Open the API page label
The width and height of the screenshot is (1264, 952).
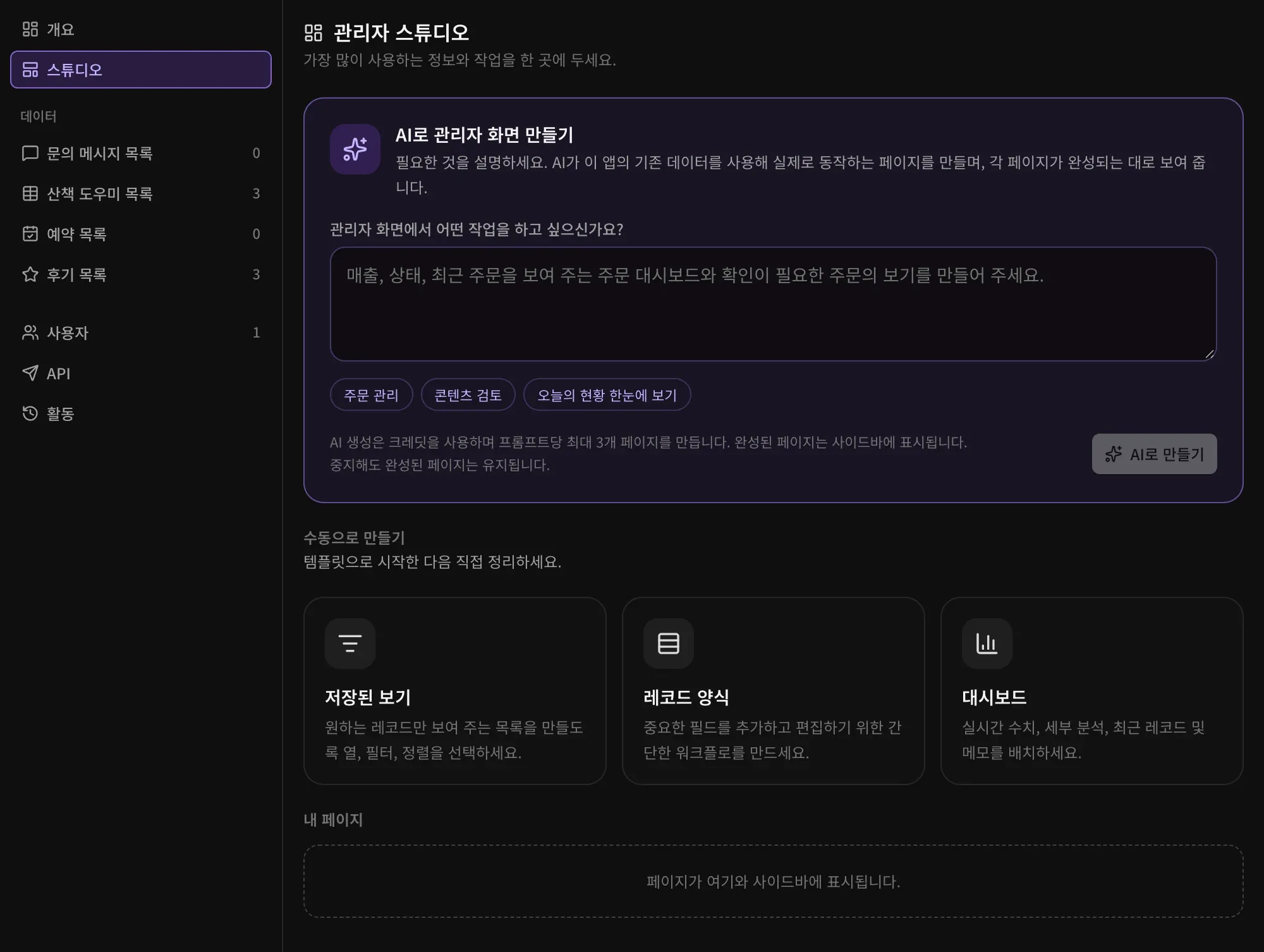click(x=58, y=374)
